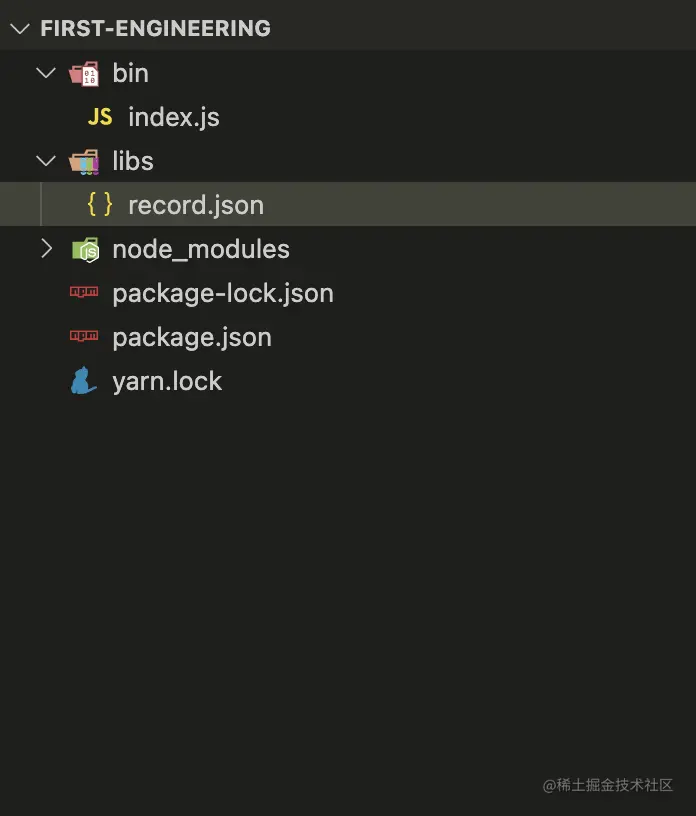696x816 pixels.
Task: Click the node_modules Node.js folder icon
Action: point(85,250)
